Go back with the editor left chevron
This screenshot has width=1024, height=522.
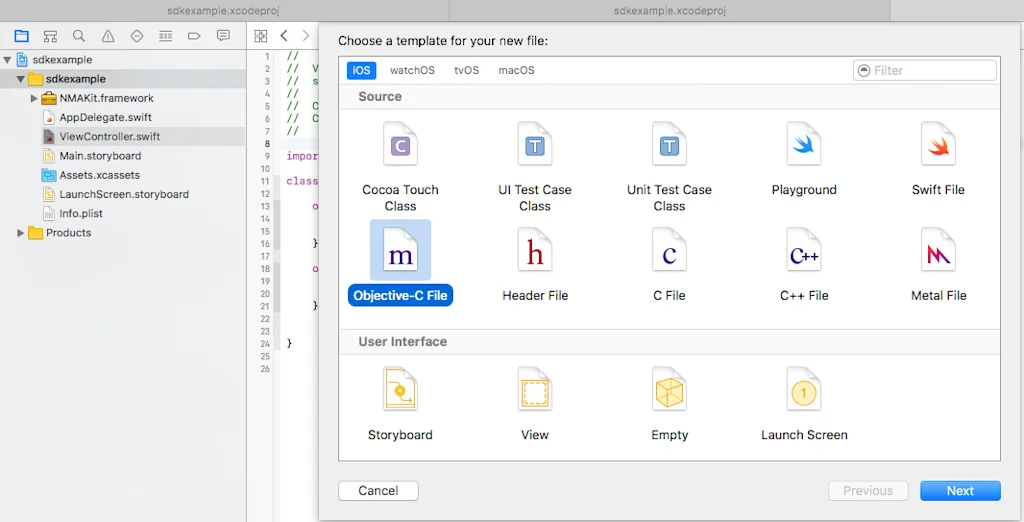click(283, 36)
